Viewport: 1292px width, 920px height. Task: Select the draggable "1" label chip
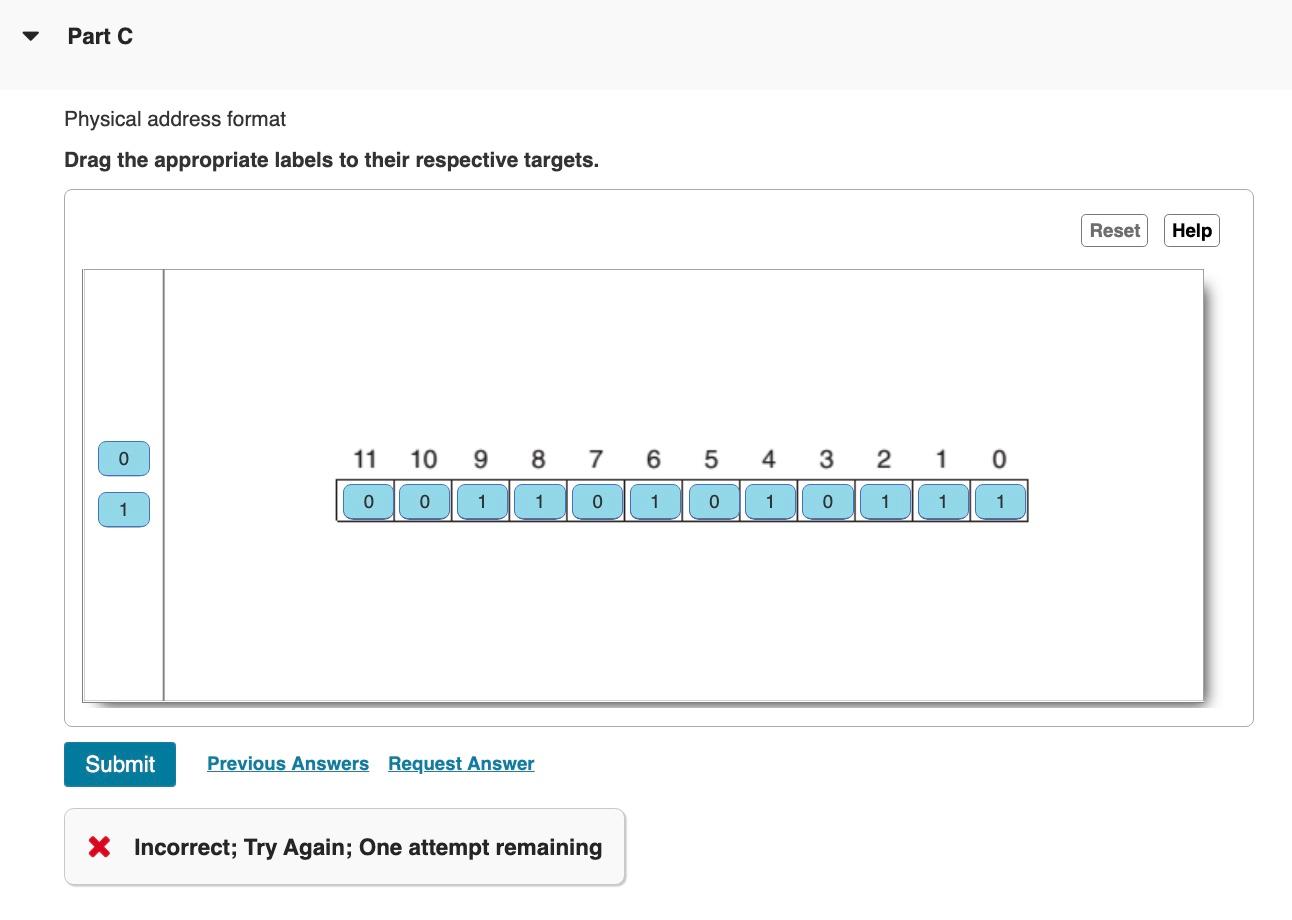[123, 509]
